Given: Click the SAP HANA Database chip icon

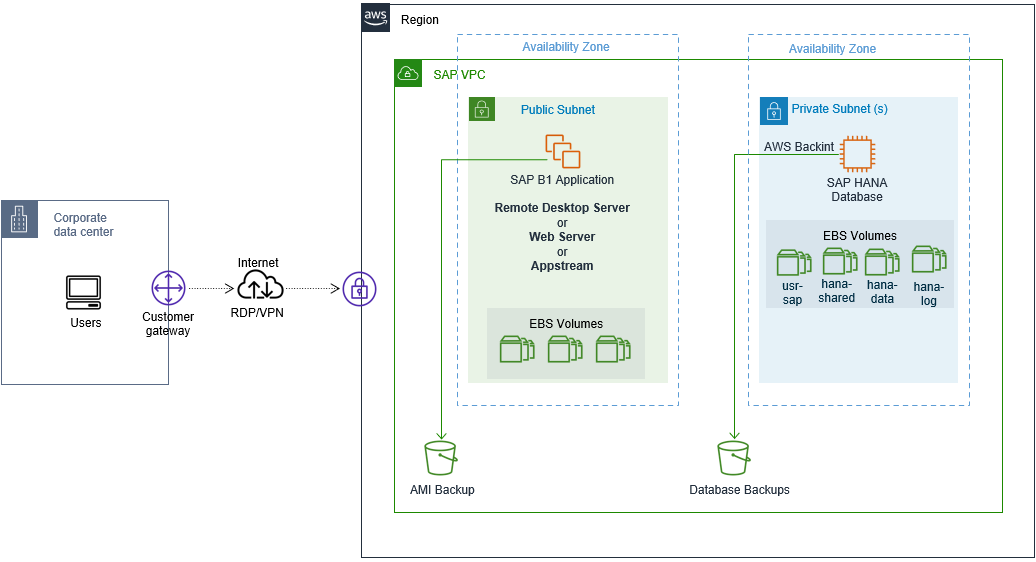Looking at the screenshot, I should pos(858,154).
